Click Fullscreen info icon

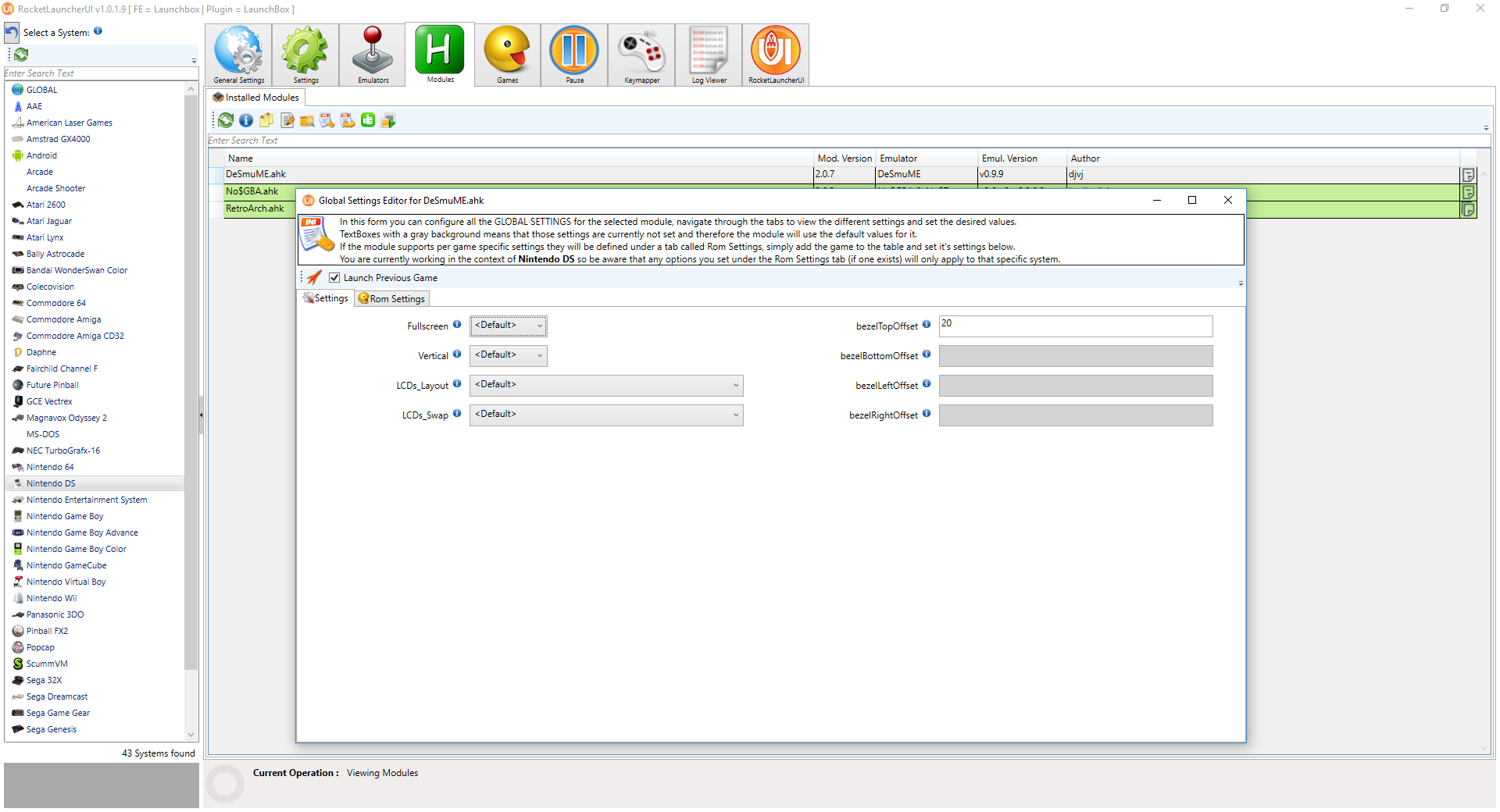(457, 324)
